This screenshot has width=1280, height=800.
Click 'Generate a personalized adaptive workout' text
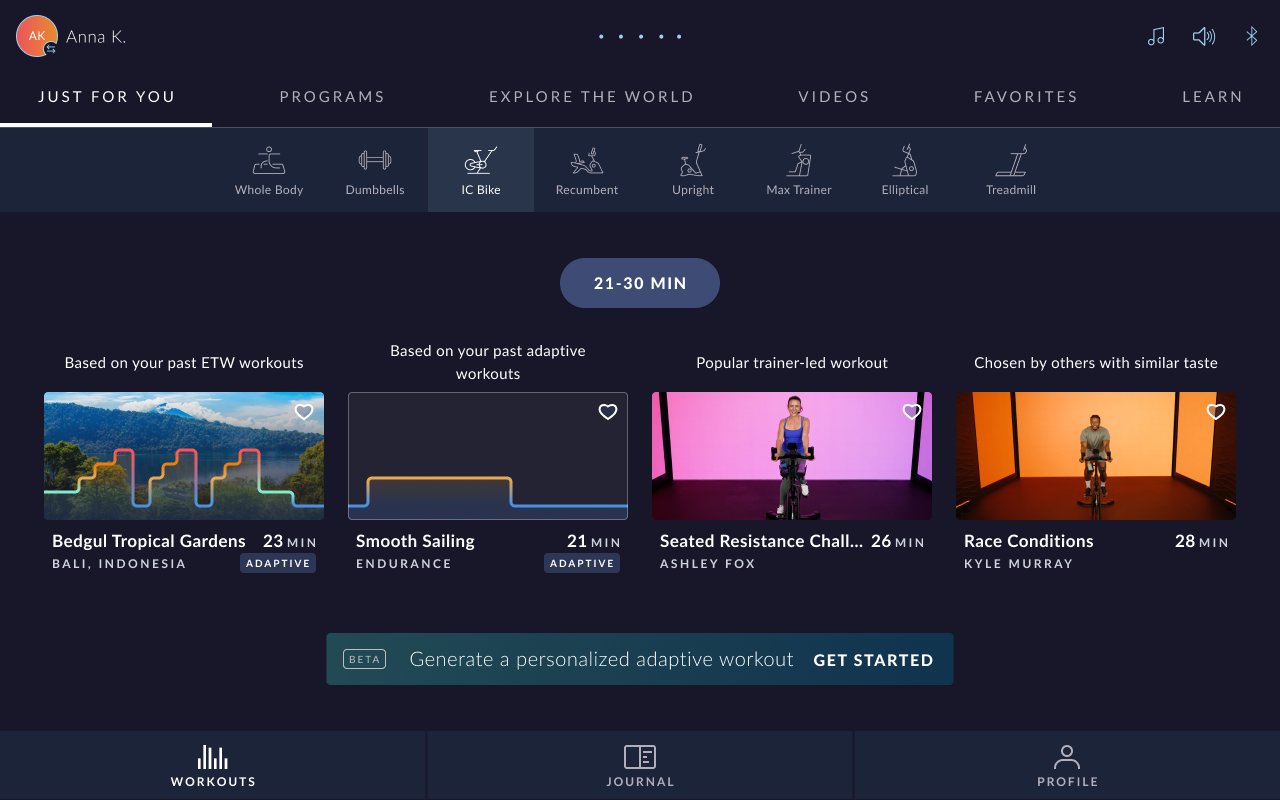click(x=601, y=660)
